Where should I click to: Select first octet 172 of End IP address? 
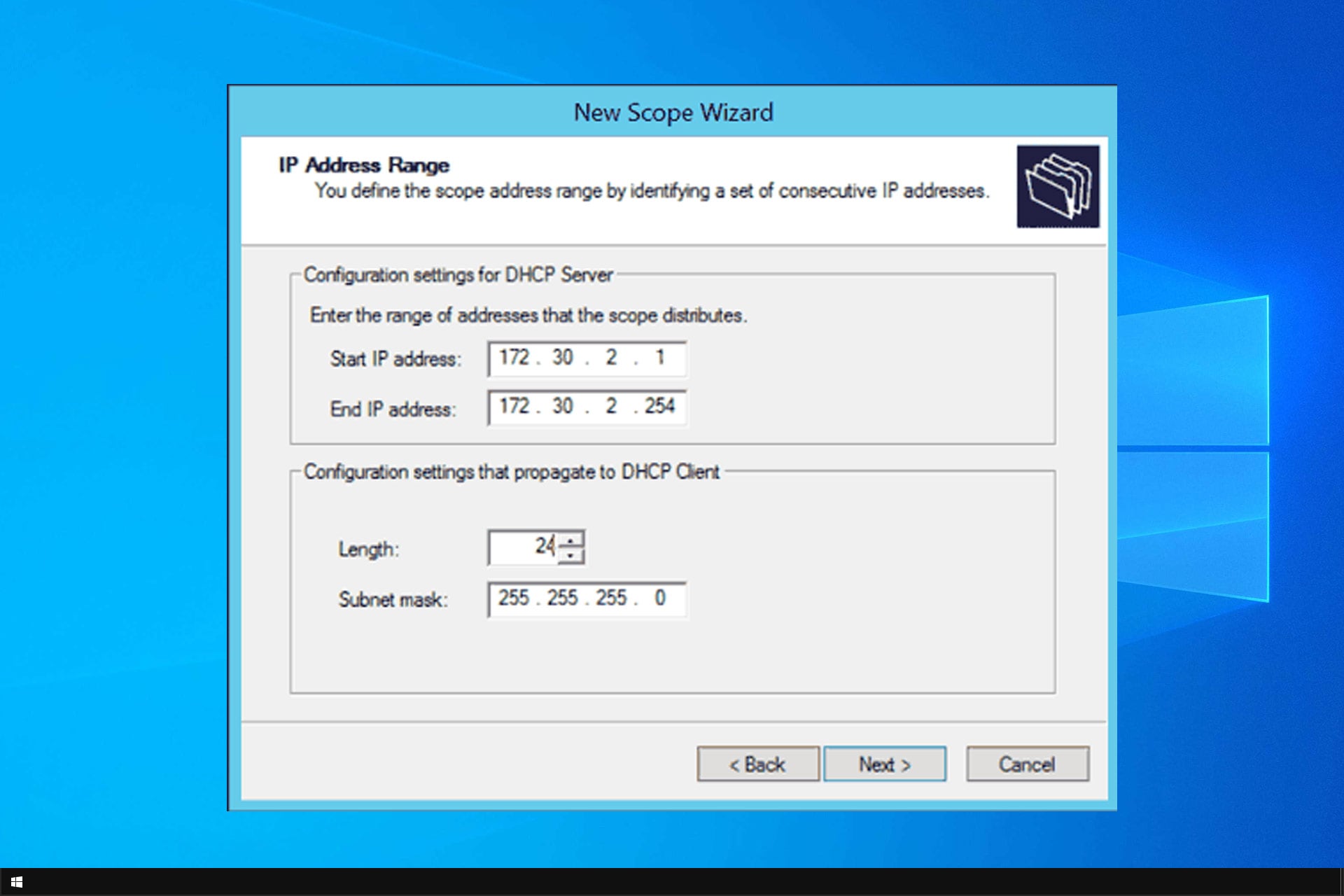[x=514, y=406]
